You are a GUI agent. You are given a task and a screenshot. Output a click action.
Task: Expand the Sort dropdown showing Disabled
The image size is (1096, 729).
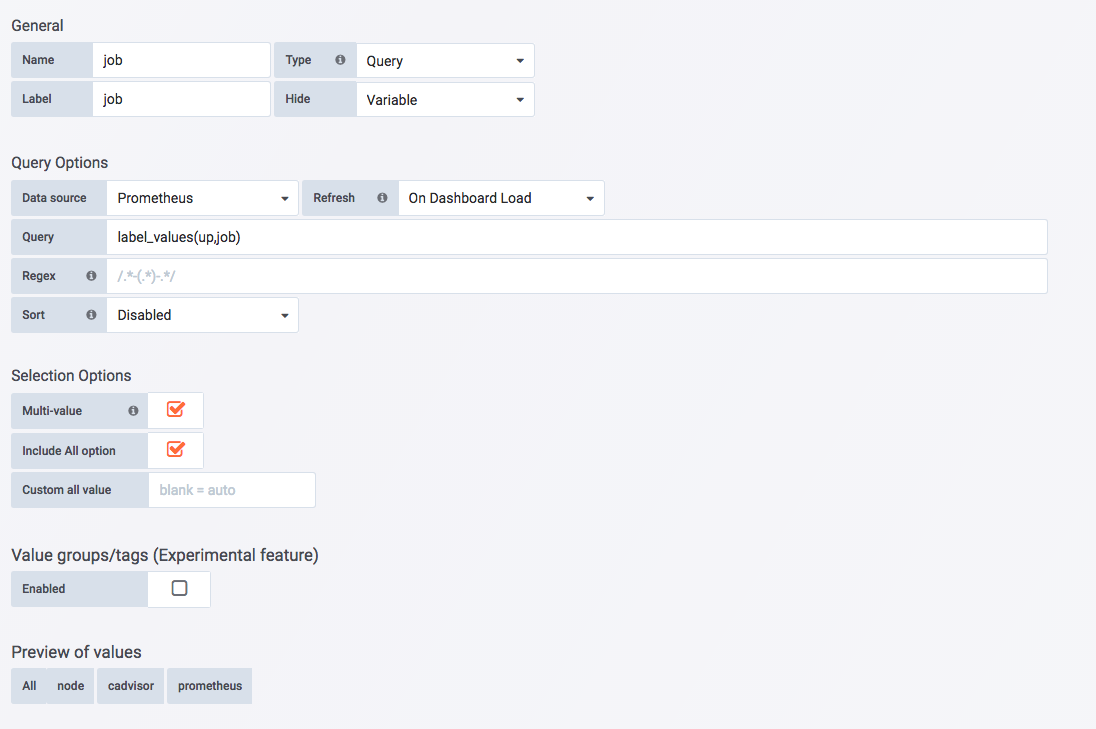(x=202, y=315)
